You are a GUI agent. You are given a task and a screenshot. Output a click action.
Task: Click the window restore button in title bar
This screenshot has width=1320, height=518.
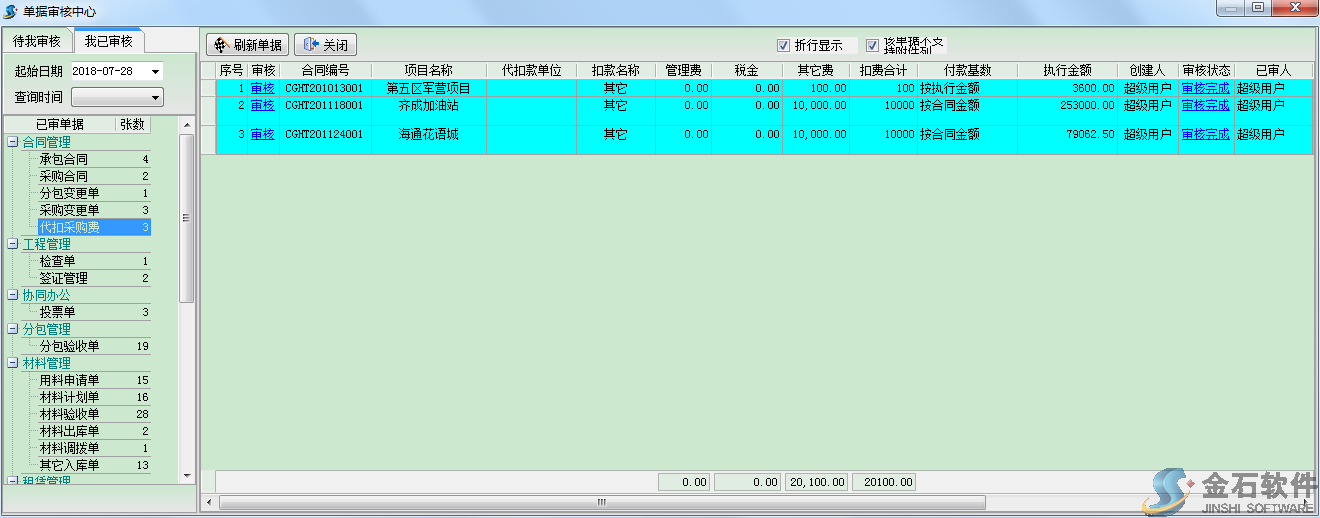1257,8
